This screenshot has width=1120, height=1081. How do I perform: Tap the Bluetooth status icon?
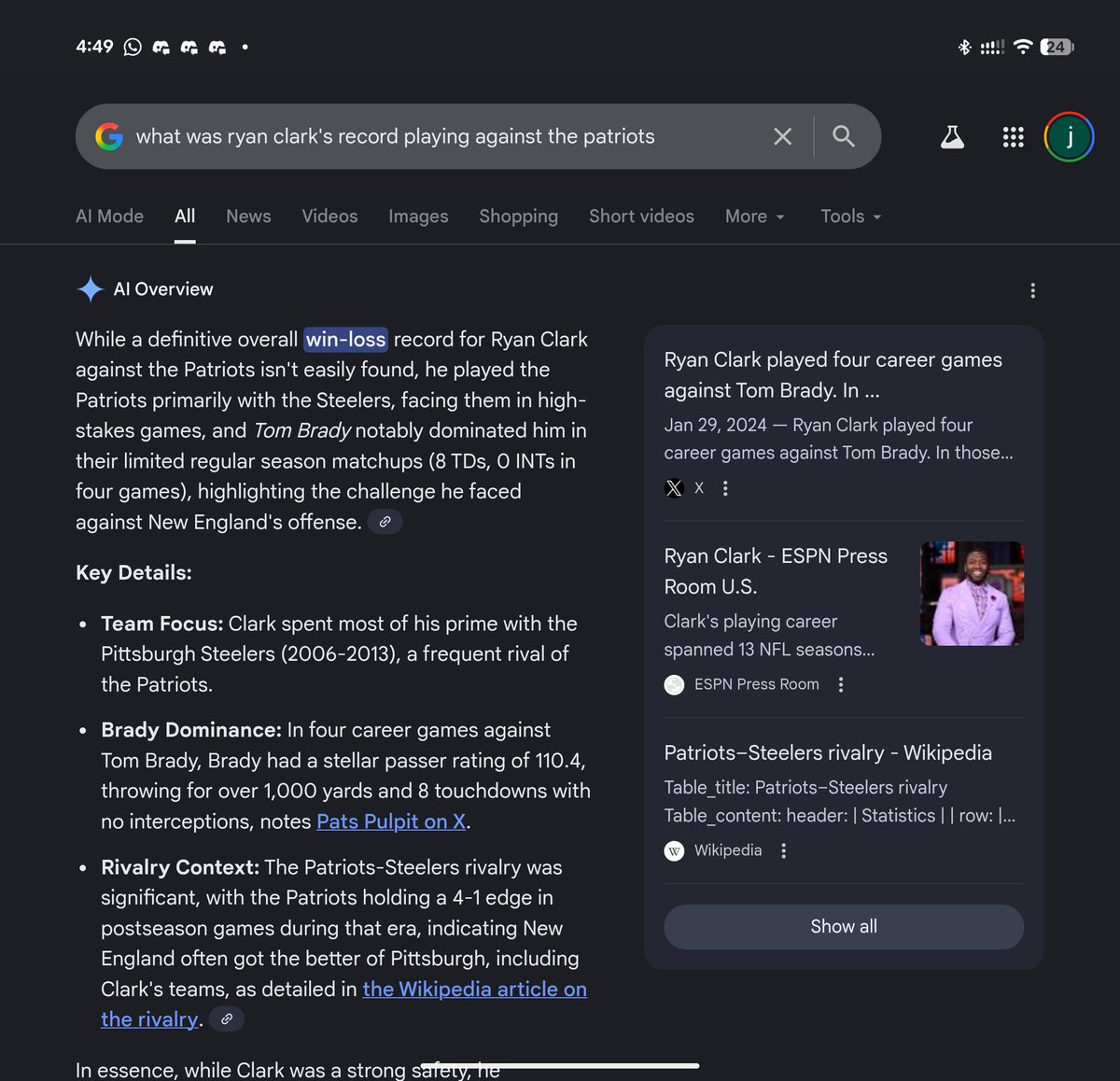pyautogui.click(x=965, y=47)
